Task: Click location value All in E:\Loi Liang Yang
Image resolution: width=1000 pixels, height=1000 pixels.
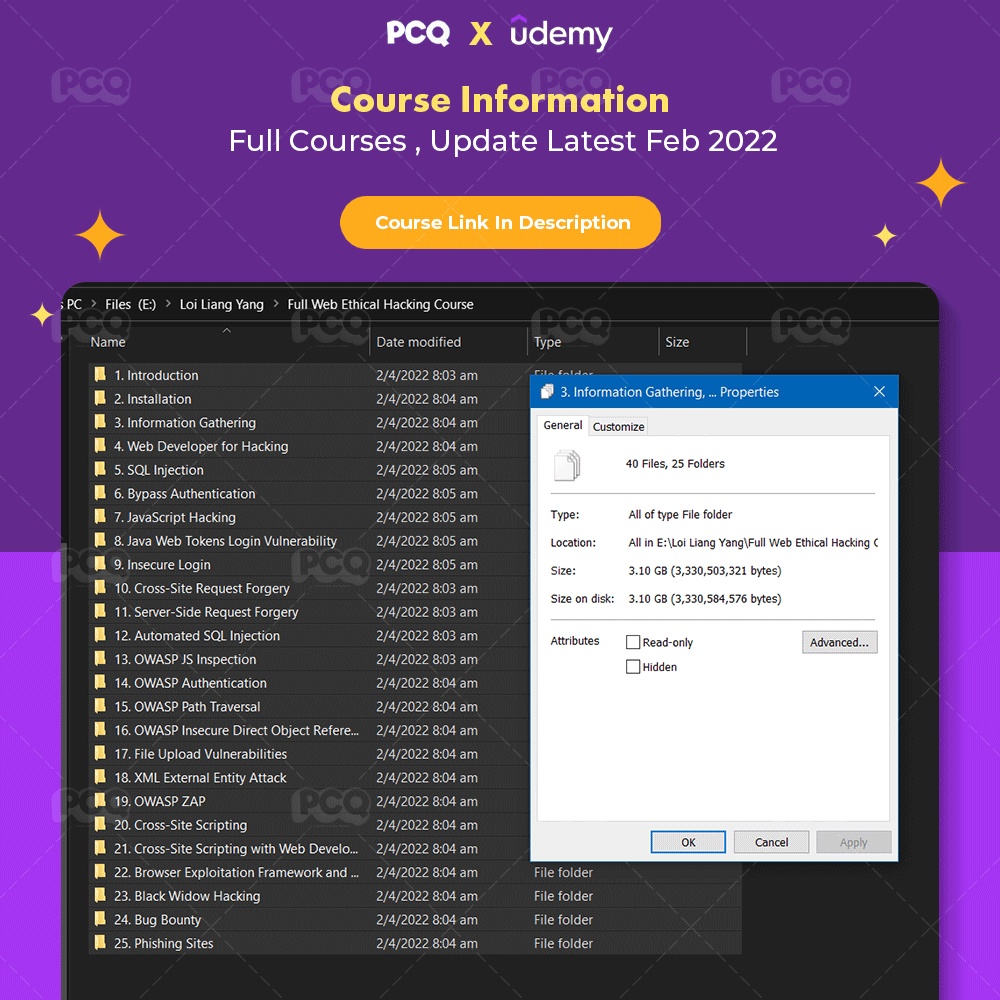Action: (x=753, y=542)
